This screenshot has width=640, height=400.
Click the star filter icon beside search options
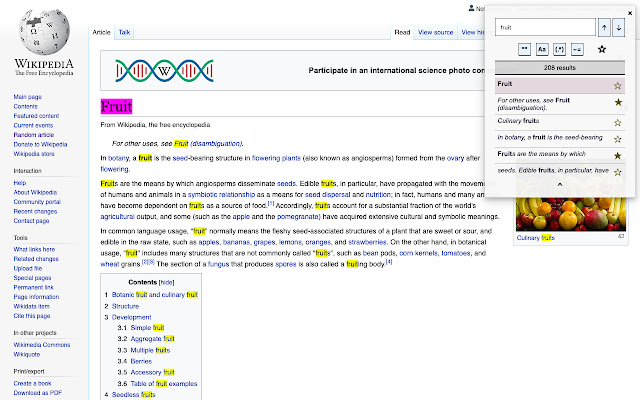pos(601,48)
